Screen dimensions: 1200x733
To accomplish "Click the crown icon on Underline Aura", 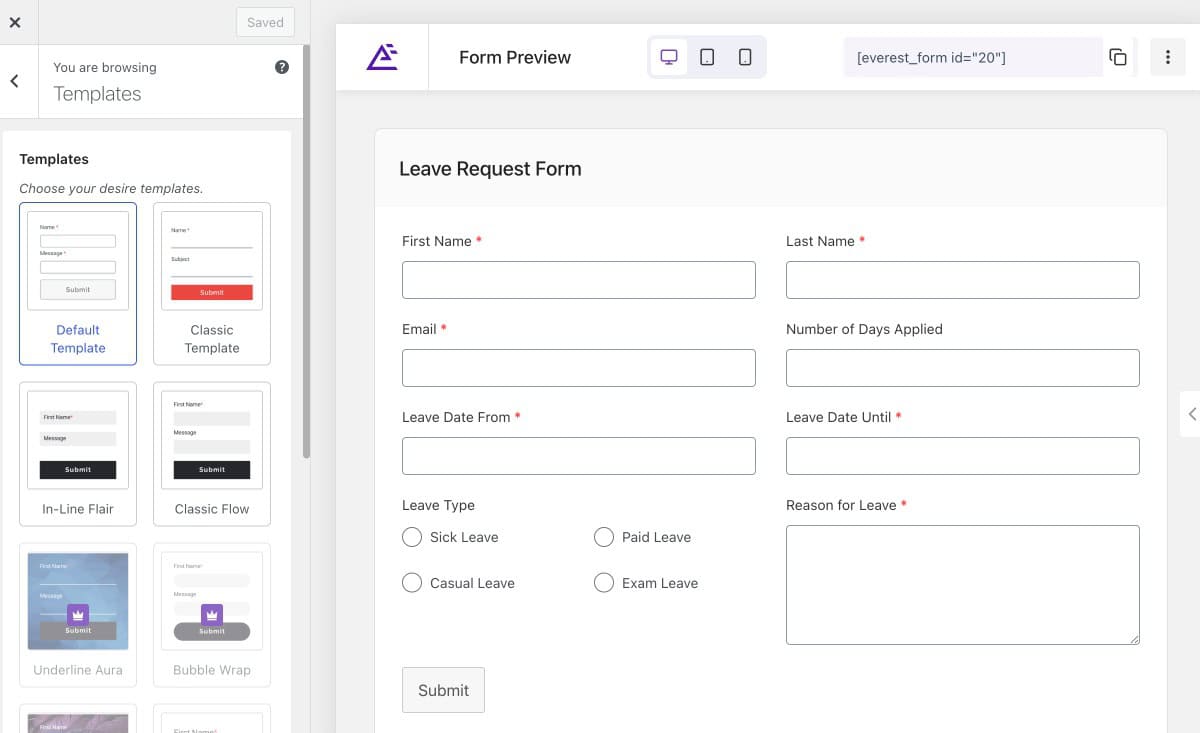I will [x=78, y=615].
